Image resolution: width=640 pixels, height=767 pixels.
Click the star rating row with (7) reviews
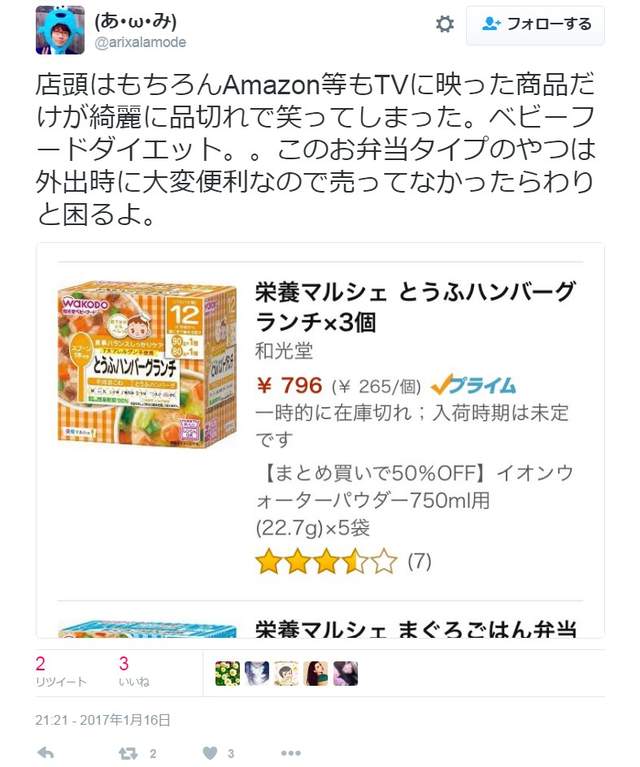(343, 562)
